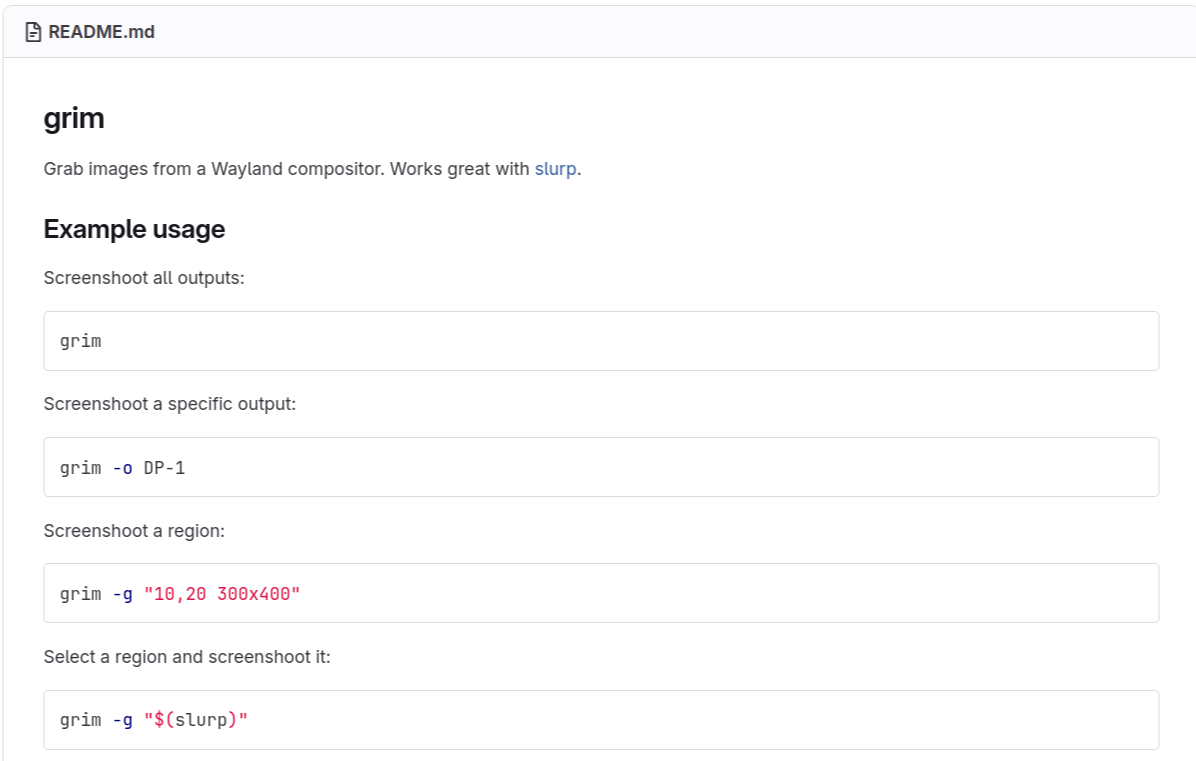Image resolution: width=1196 pixels, height=761 pixels.
Task: Click the grim main heading
Action: point(74,119)
